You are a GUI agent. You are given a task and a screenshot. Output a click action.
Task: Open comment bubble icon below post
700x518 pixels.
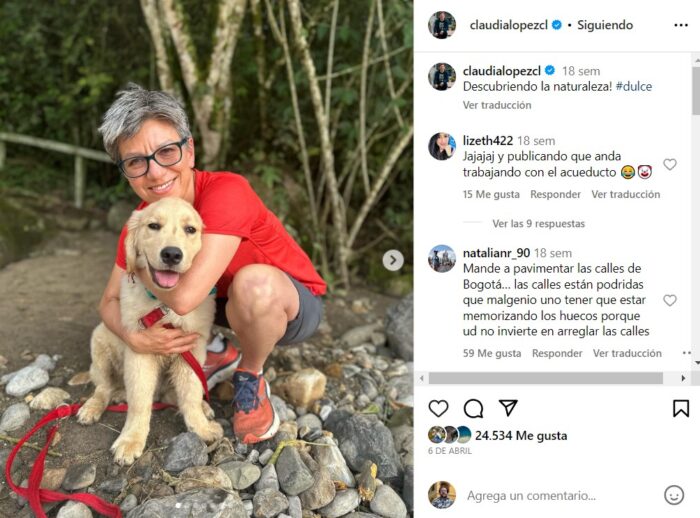(473, 409)
